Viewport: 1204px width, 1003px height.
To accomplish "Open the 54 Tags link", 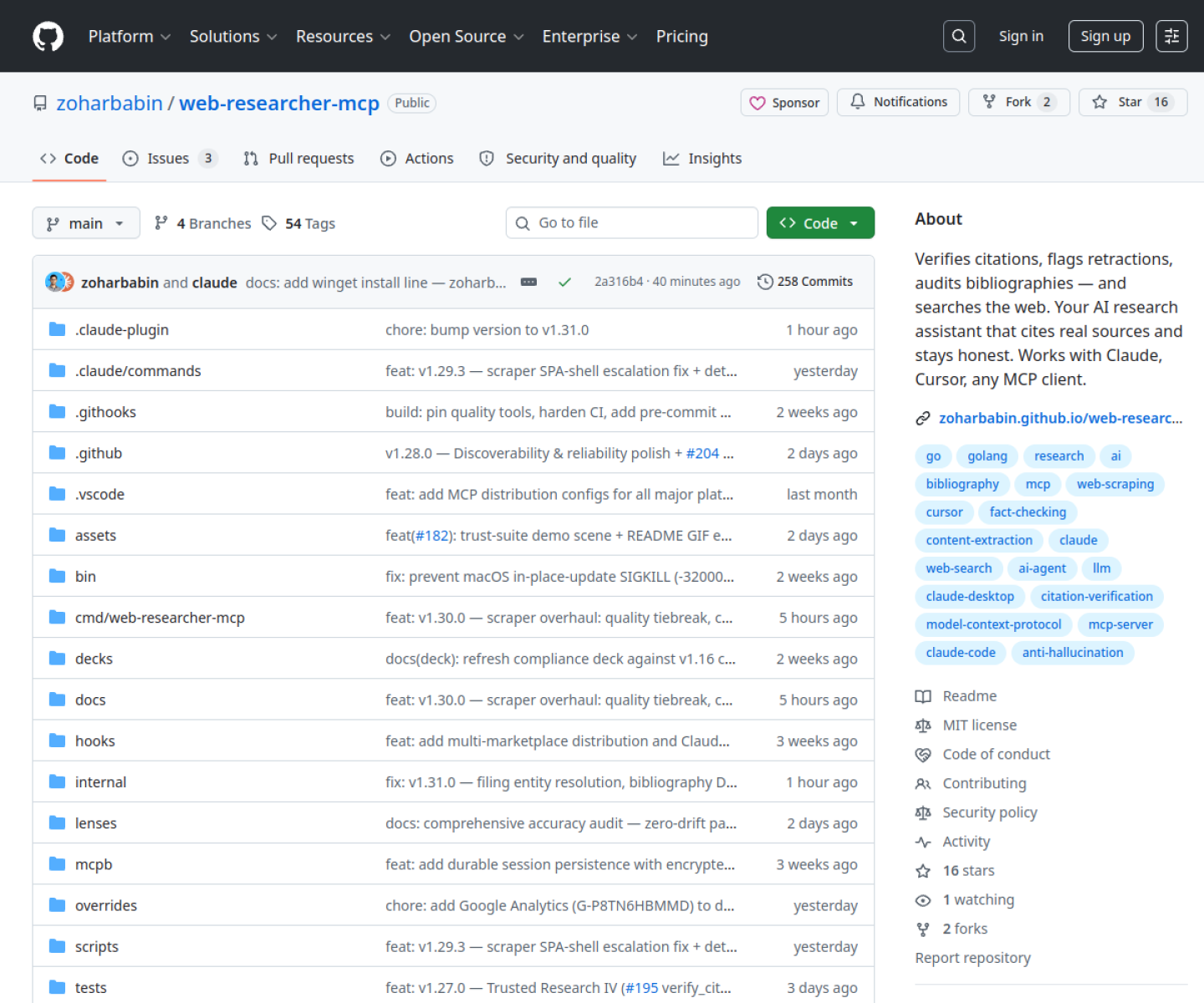I will (298, 223).
